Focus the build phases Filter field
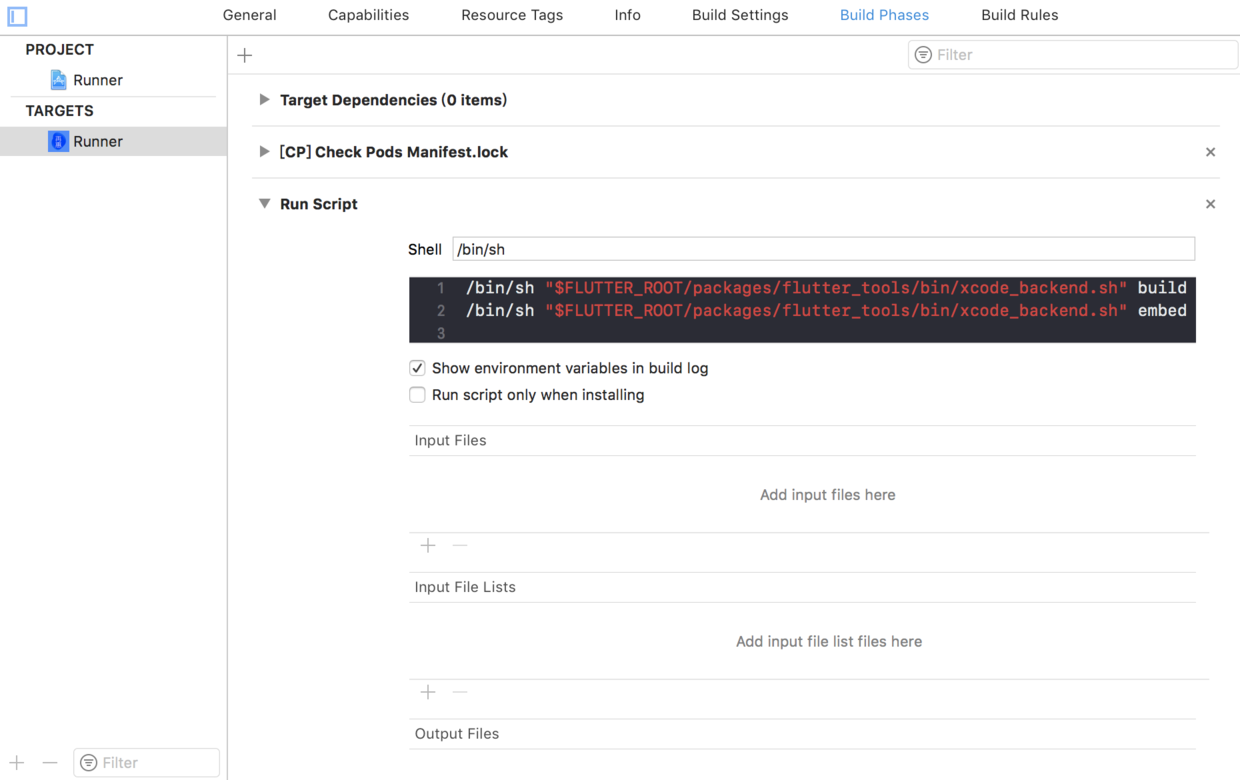The image size is (1240, 780). (x=1072, y=55)
